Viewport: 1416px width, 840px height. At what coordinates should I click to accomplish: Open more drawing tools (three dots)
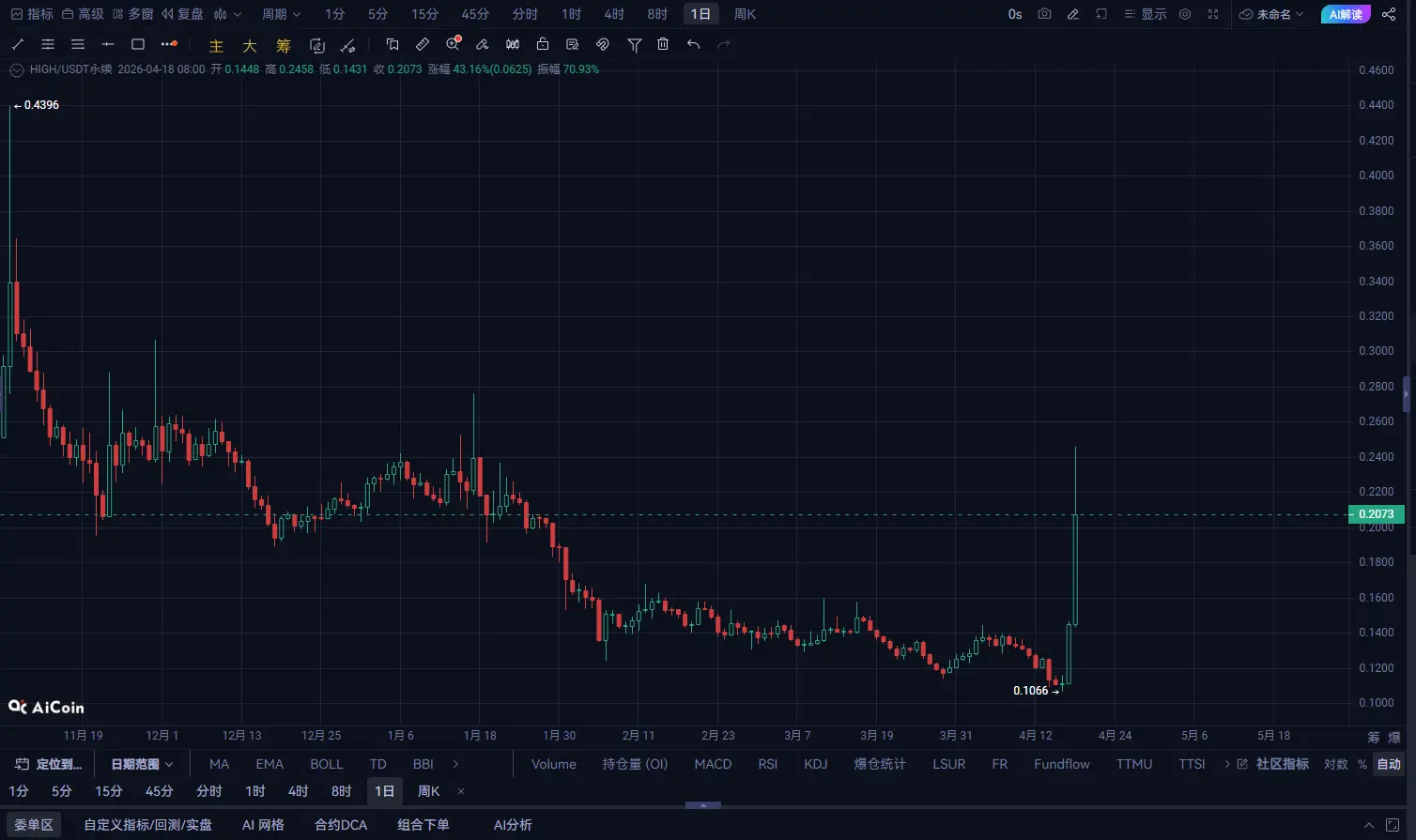[169, 44]
